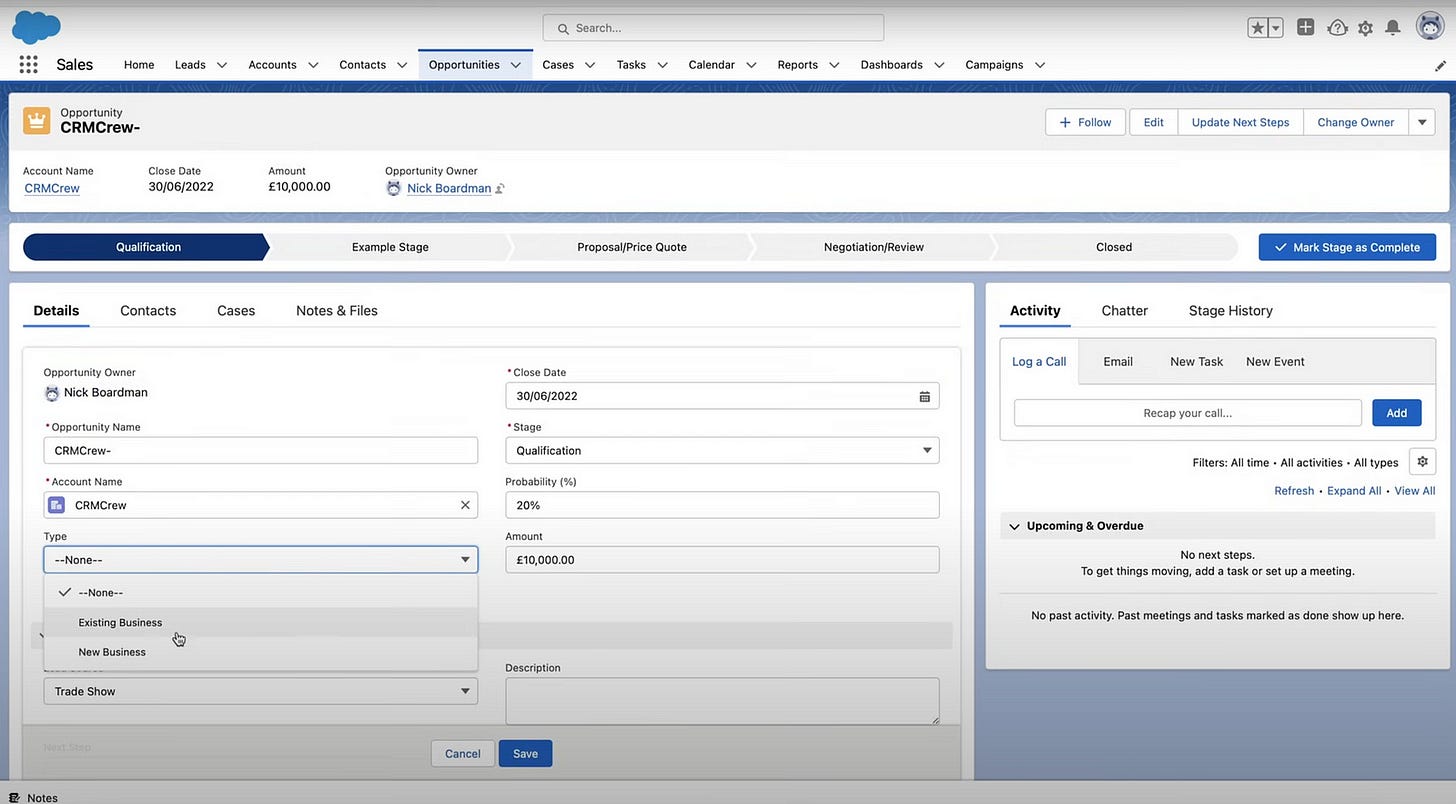Open the Close Date calendar picker icon

pyautogui.click(x=925, y=396)
